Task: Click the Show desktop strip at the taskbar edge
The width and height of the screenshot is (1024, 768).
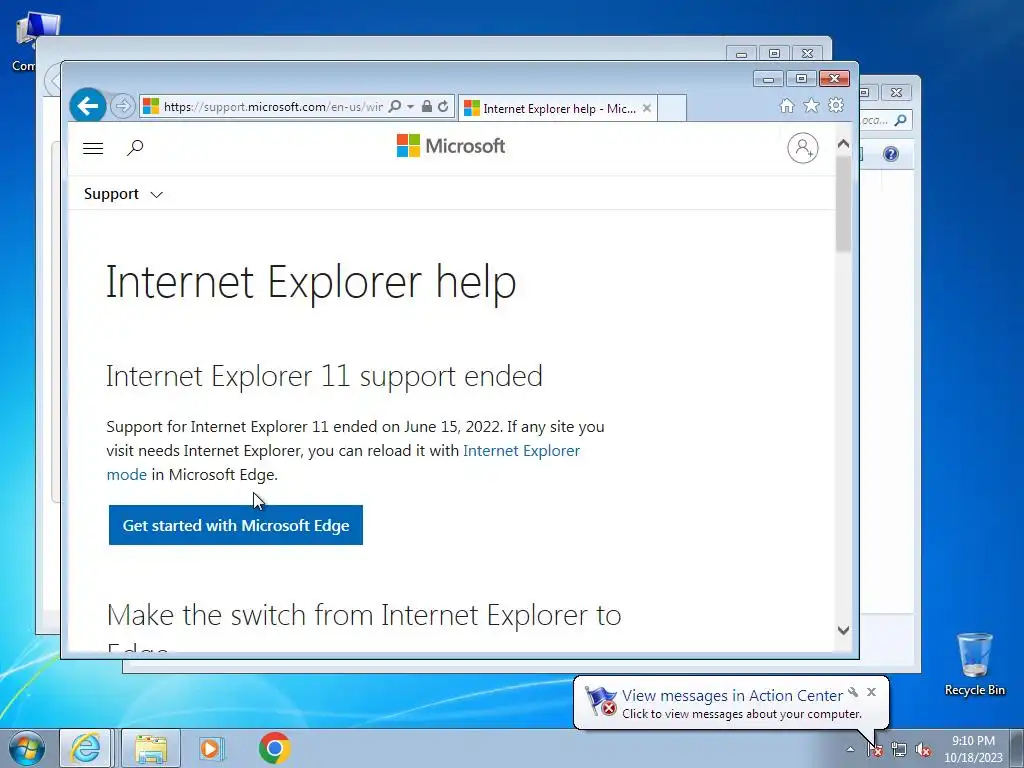Action: click(x=1019, y=748)
